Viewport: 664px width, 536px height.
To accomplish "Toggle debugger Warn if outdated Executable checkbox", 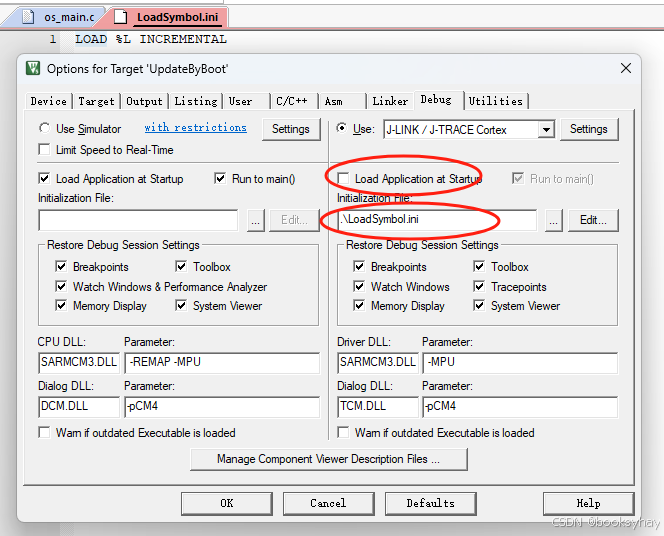I will tap(343, 432).
